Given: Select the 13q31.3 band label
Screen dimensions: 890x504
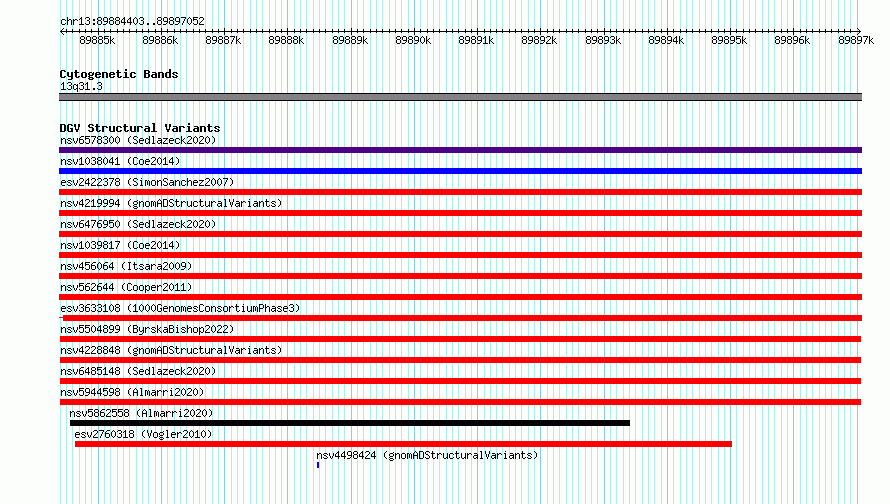Looking at the screenshot, I should click(x=81, y=86).
